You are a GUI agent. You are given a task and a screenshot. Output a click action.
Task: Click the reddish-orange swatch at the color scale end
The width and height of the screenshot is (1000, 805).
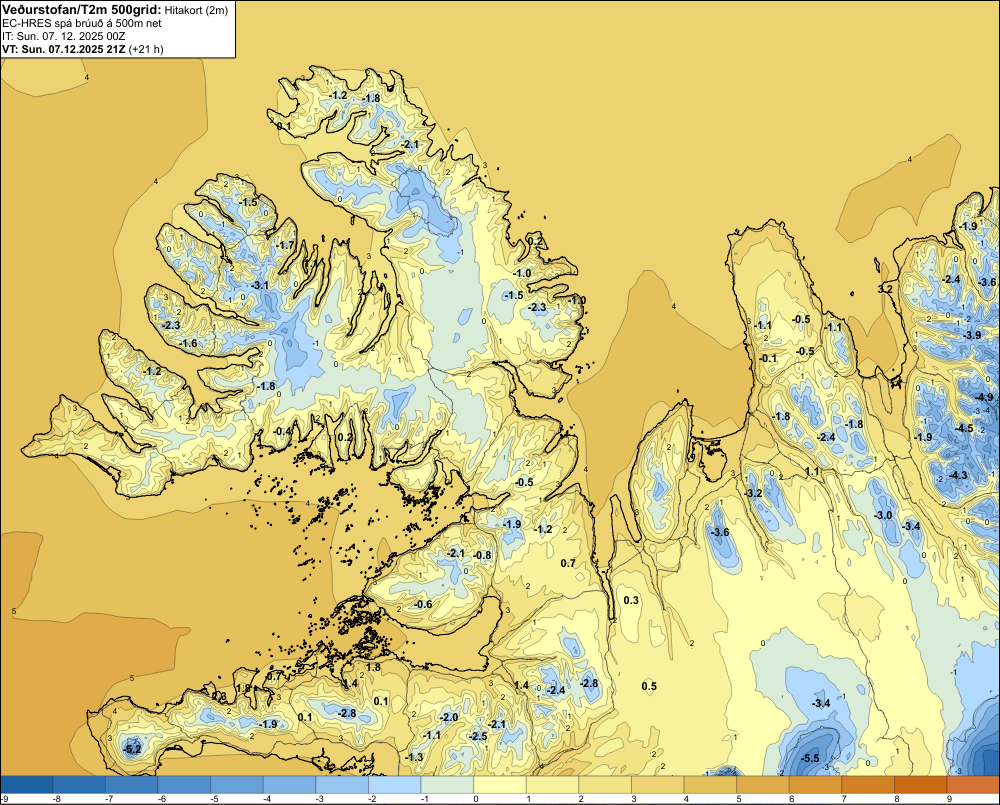tap(973, 785)
